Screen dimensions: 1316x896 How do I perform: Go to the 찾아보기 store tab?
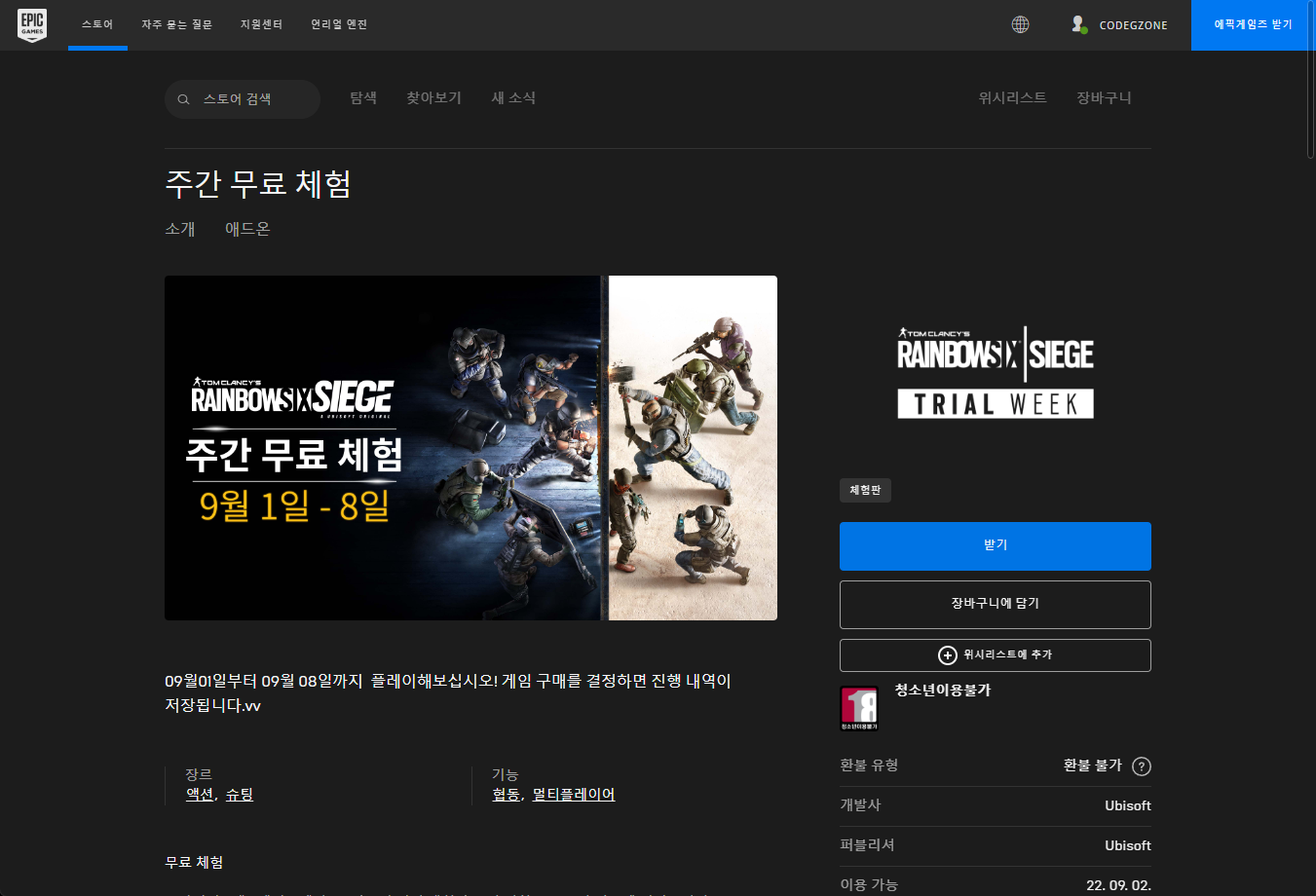coord(433,97)
